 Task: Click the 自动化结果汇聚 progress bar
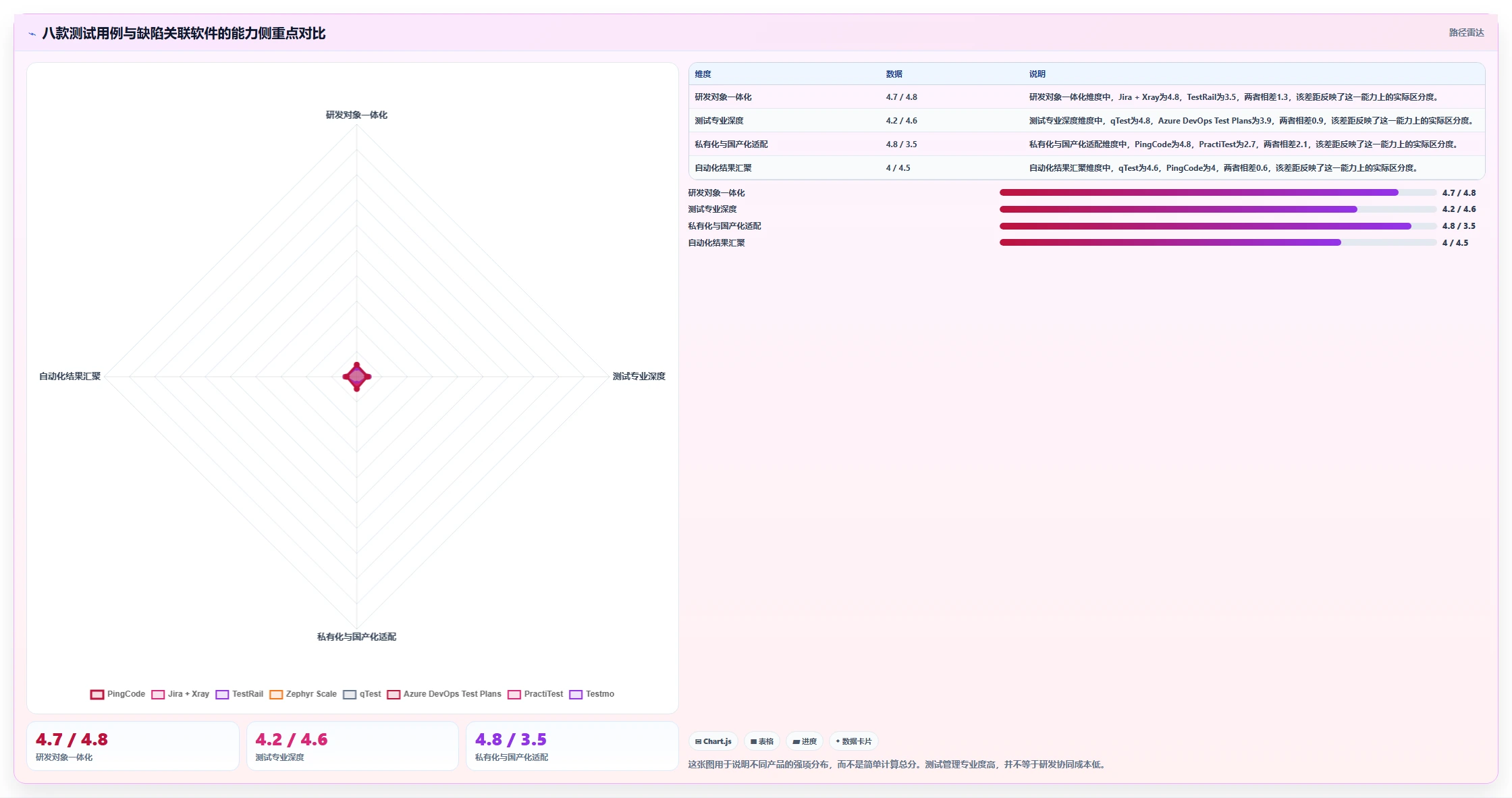tap(1218, 242)
